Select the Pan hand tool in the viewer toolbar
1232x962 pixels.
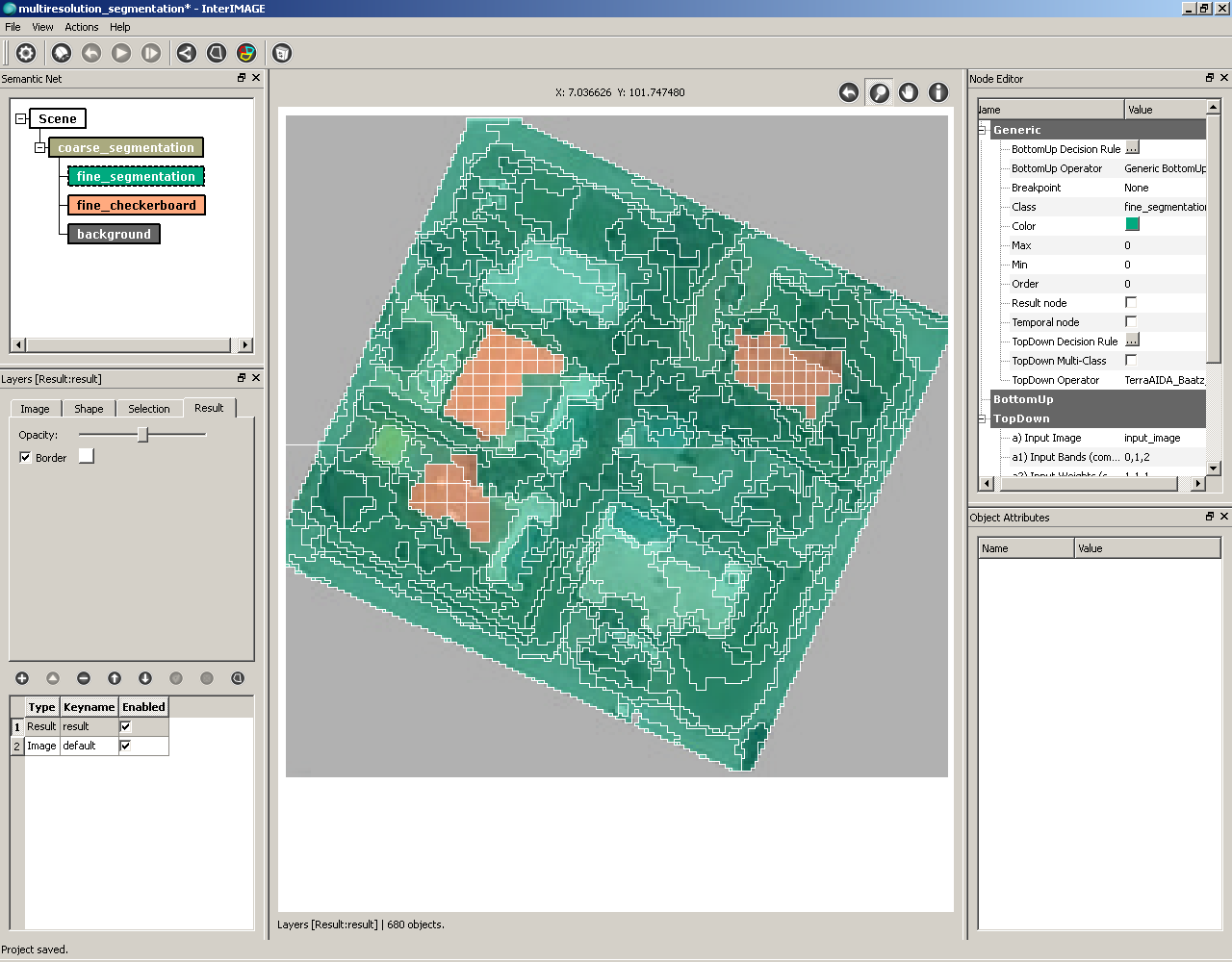[x=908, y=91]
